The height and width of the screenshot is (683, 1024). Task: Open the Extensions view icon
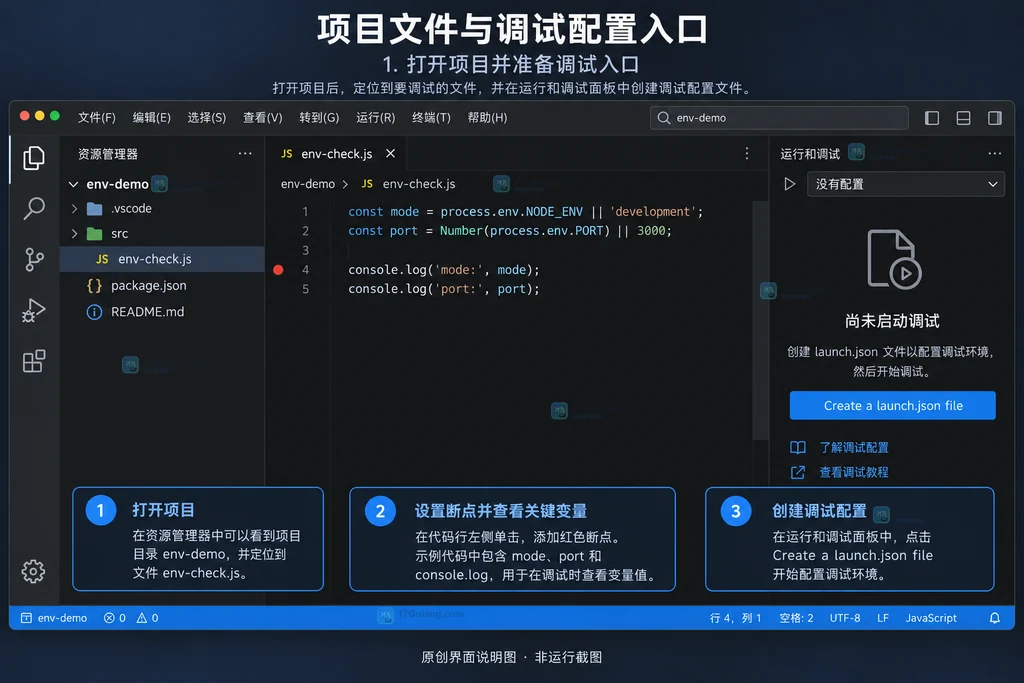pos(33,361)
